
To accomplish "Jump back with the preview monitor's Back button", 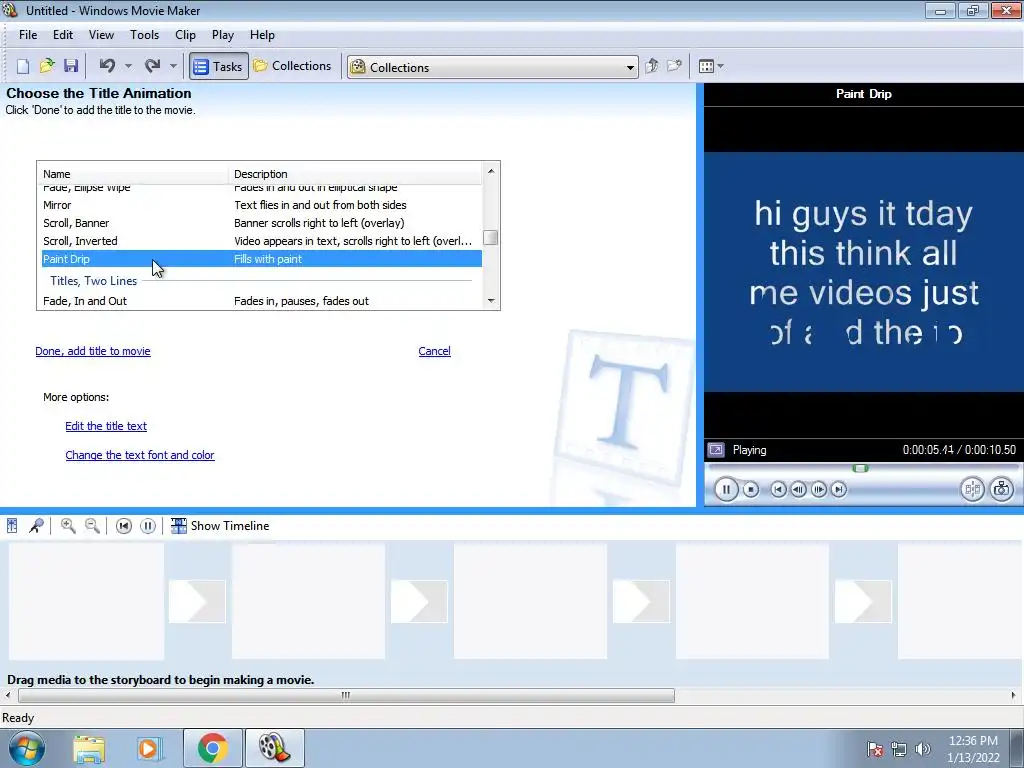I will point(778,489).
